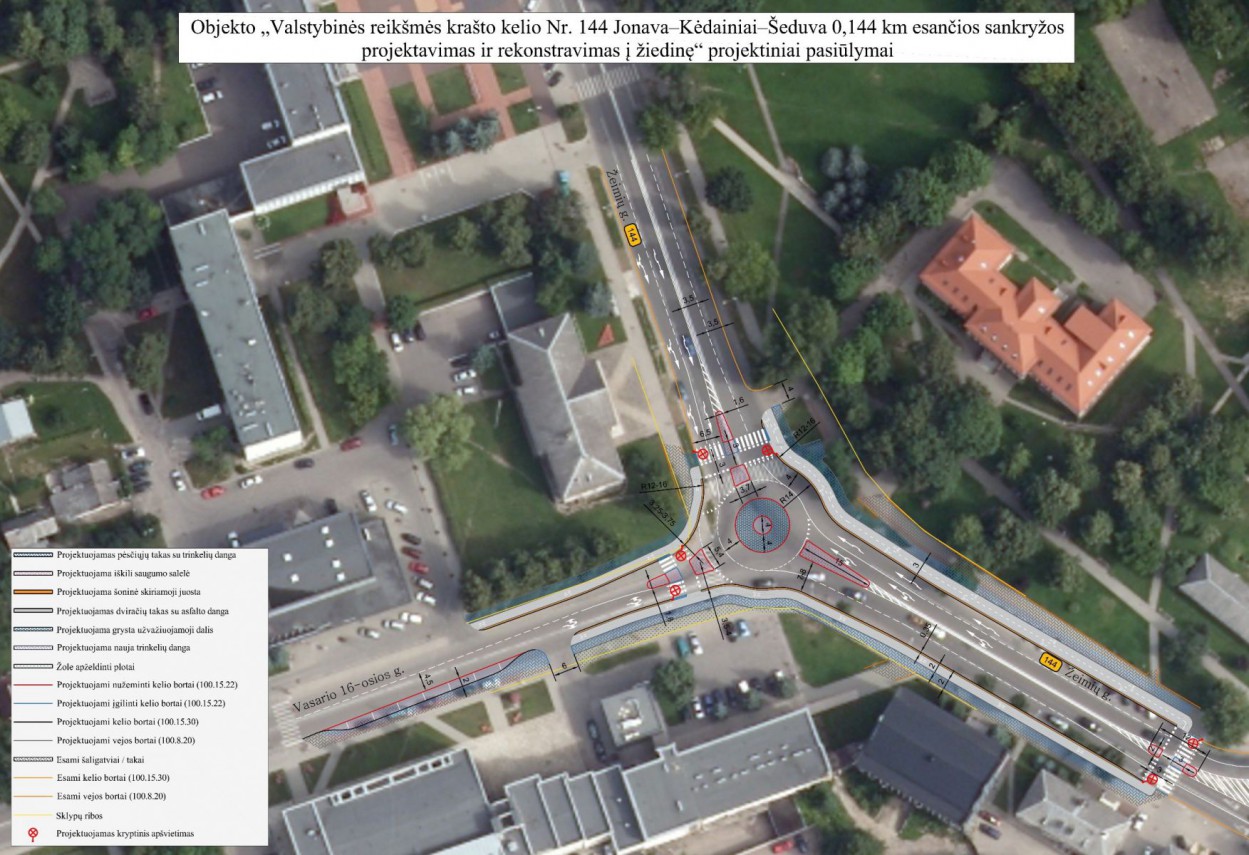Click the red nužeminti kelio bortai legend line
Viewport: 1249px width, 855px height.
[31, 684]
